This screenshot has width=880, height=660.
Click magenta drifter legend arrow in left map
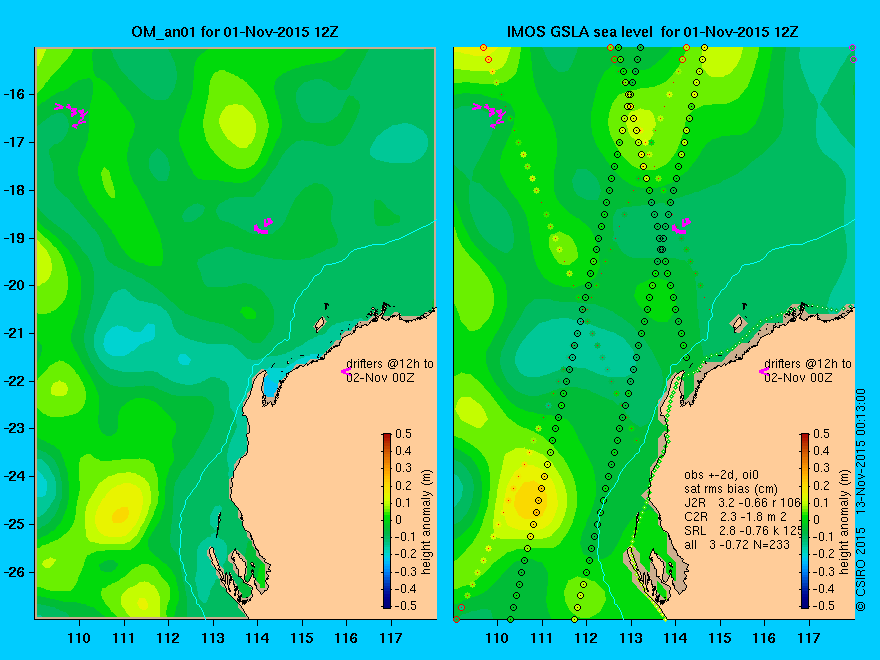pyautogui.click(x=346, y=371)
